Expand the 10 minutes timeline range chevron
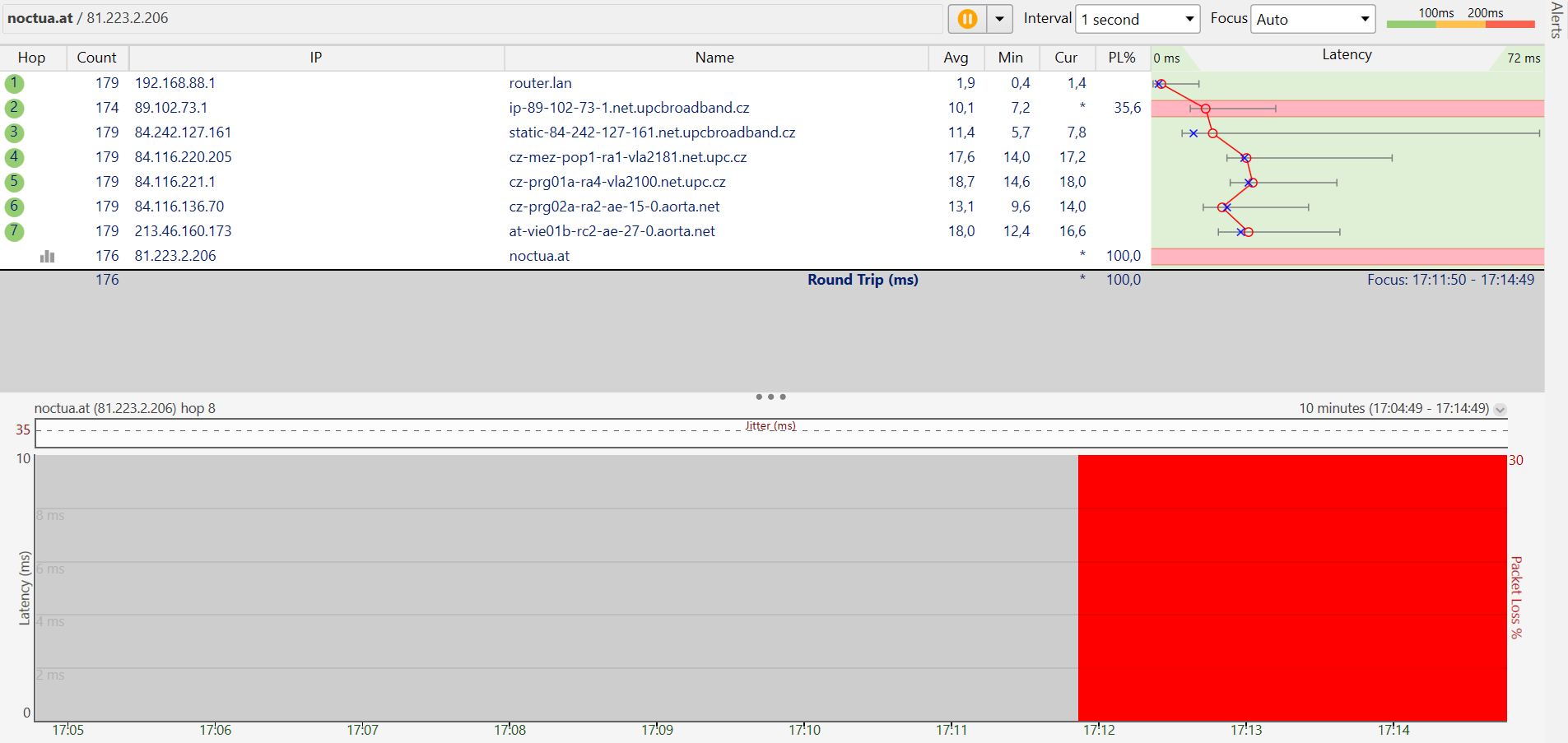The height and width of the screenshot is (743, 1568). coord(1500,409)
